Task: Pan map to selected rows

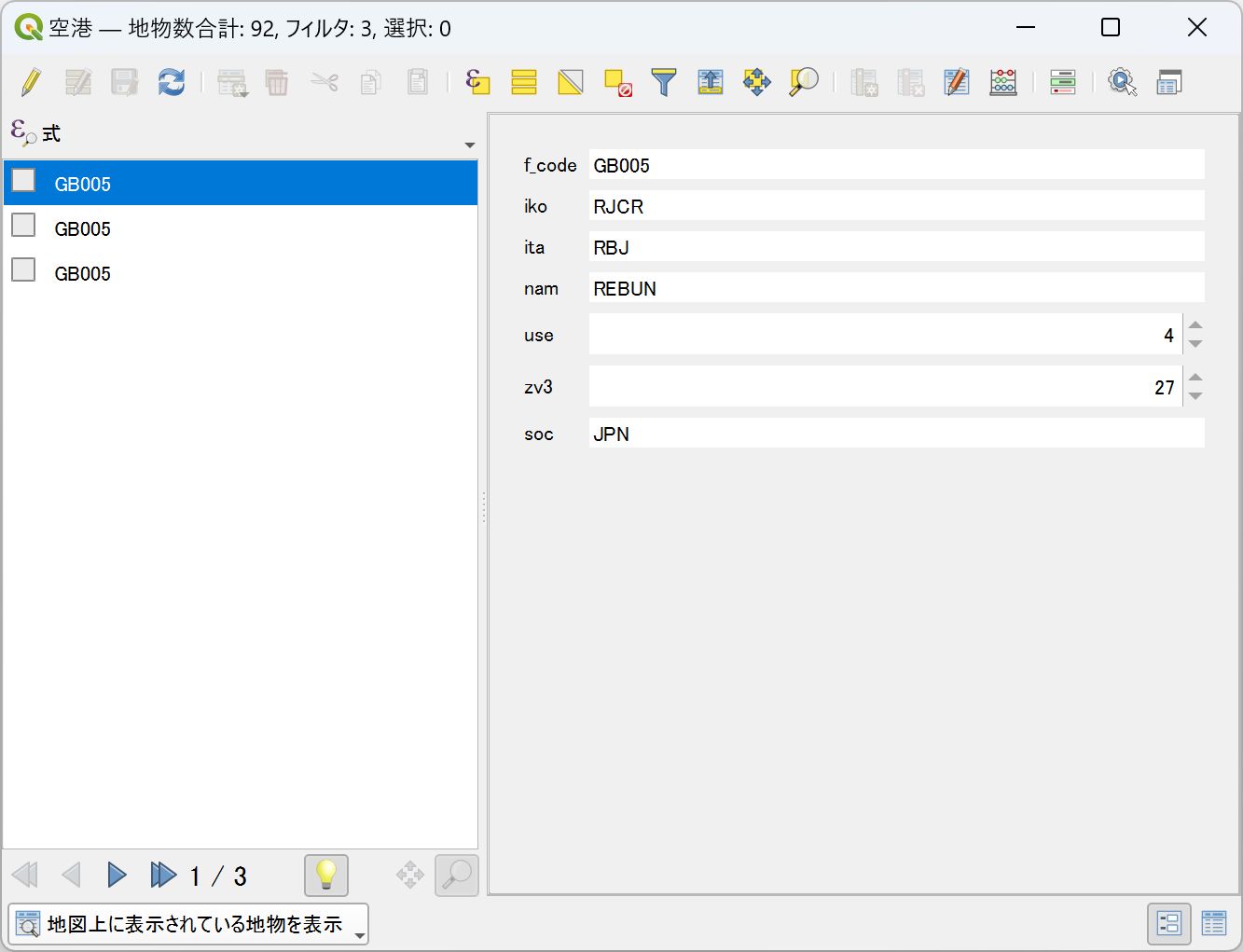Action: 757,82
